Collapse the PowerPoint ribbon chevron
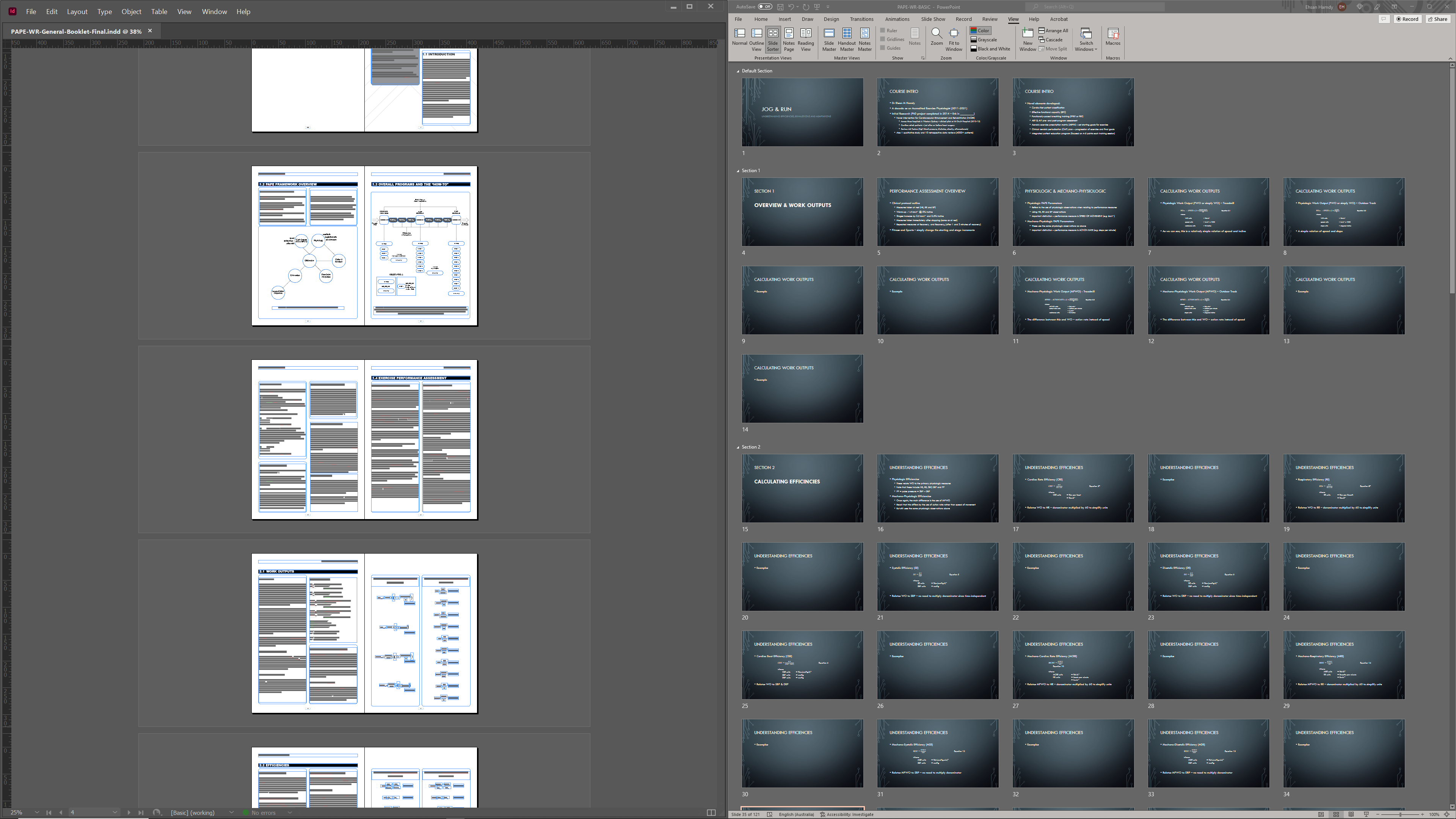Image resolution: width=1456 pixels, height=819 pixels. point(1450,58)
